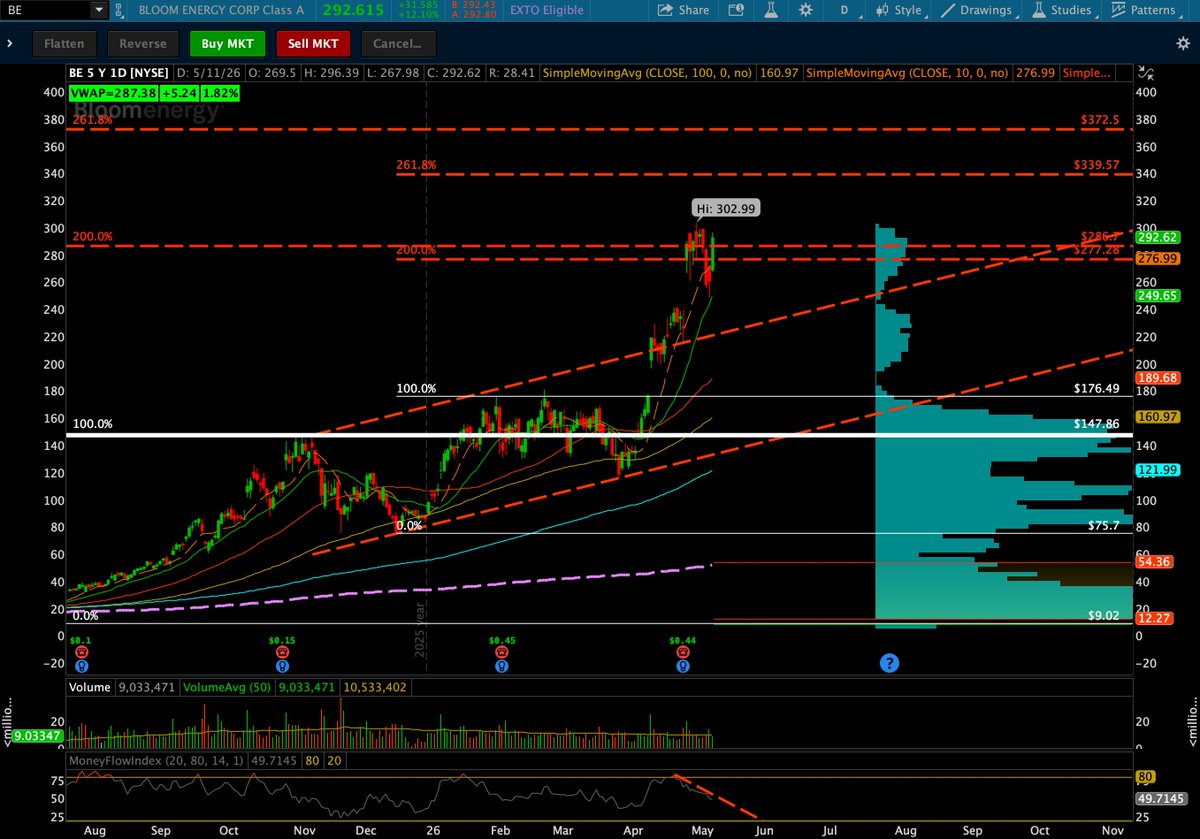Click the earnings phone icon under $0.45
The height and width of the screenshot is (839, 1200).
[501, 653]
